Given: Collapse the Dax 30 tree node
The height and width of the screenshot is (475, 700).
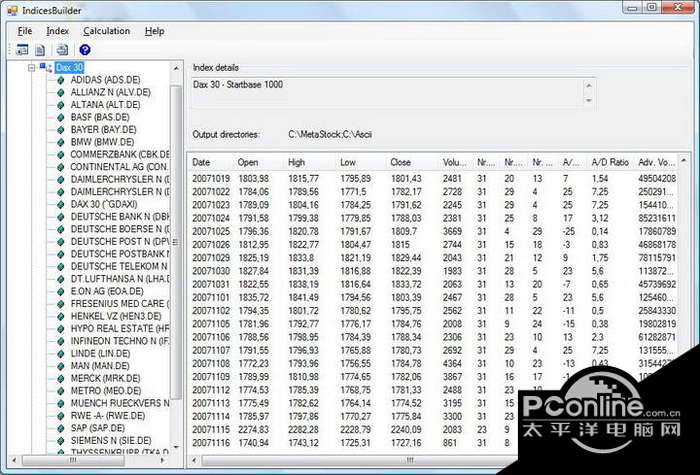Looking at the screenshot, I should tap(31, 68).
